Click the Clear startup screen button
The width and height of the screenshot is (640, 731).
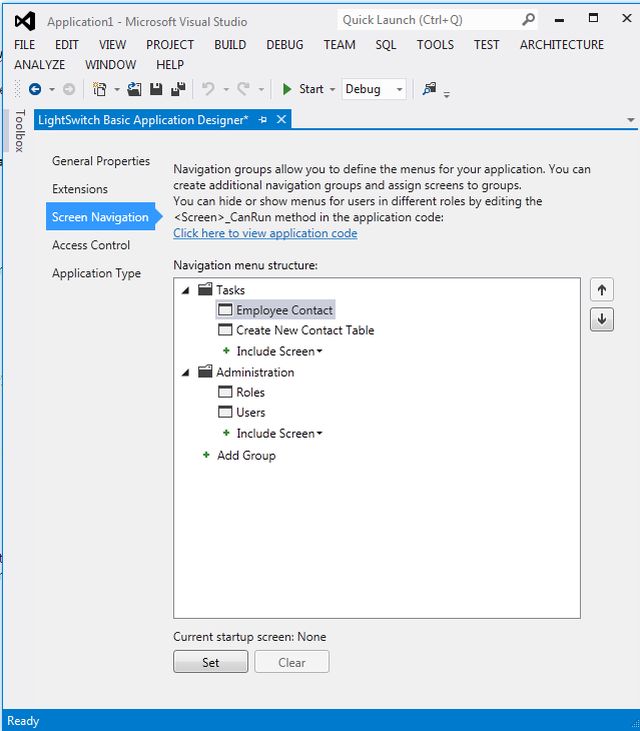[x=292, y=662]
